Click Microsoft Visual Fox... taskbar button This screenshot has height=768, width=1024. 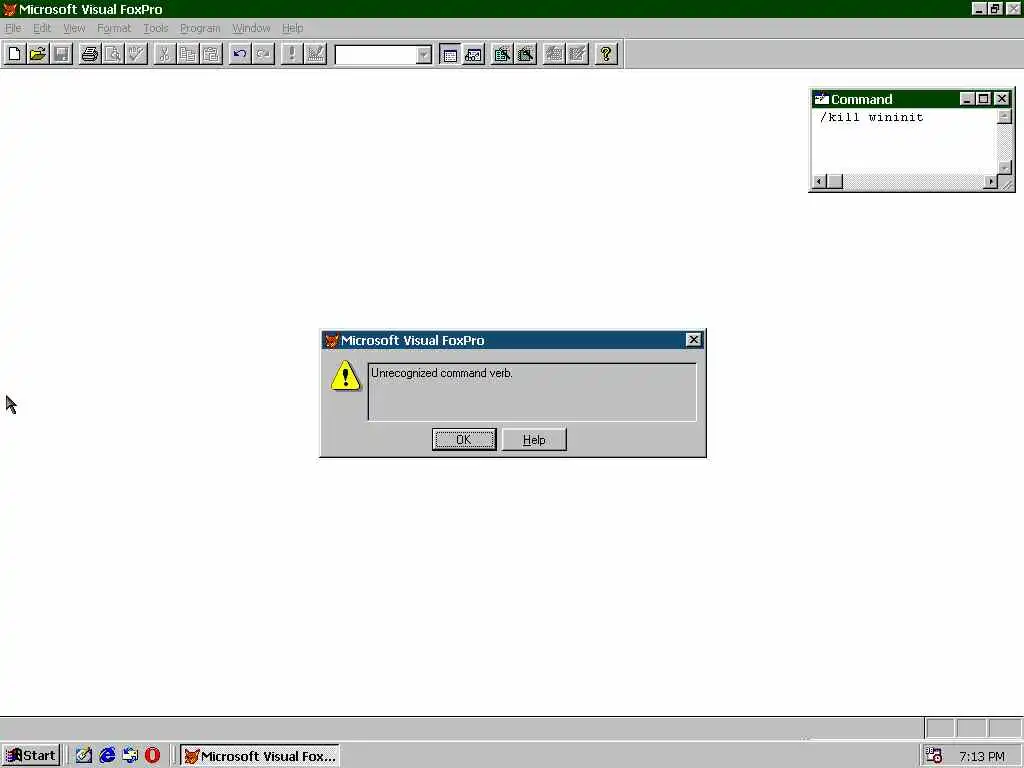pyautogui.click(x=260, y=756)
